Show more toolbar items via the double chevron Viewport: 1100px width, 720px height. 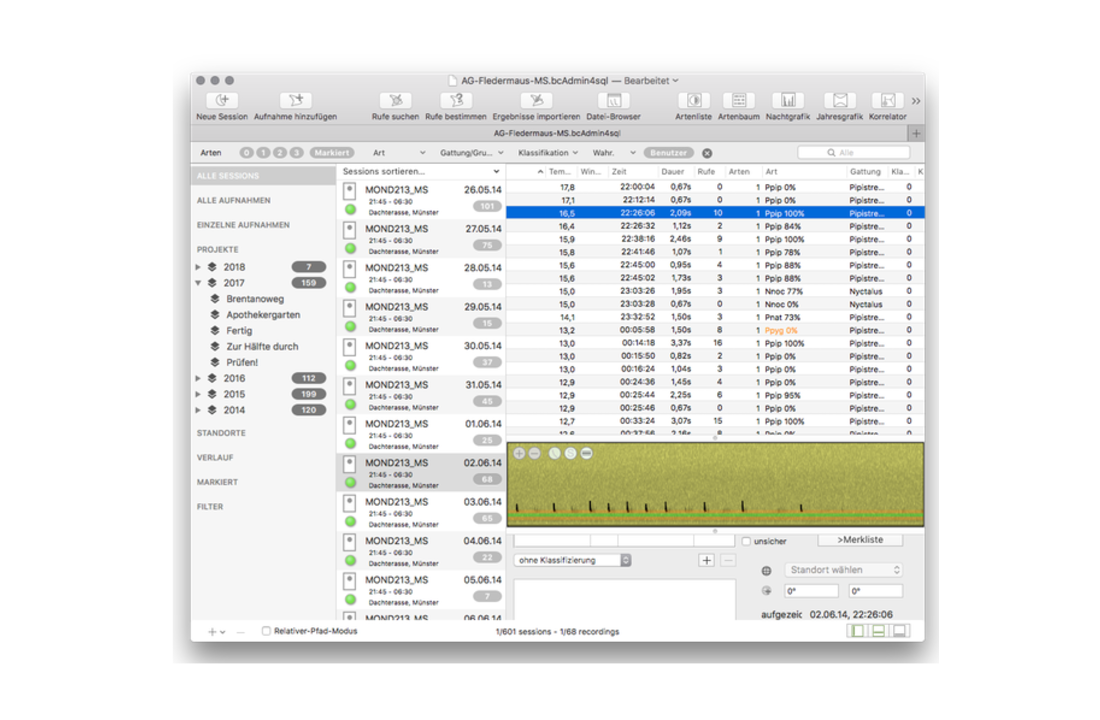915,101
